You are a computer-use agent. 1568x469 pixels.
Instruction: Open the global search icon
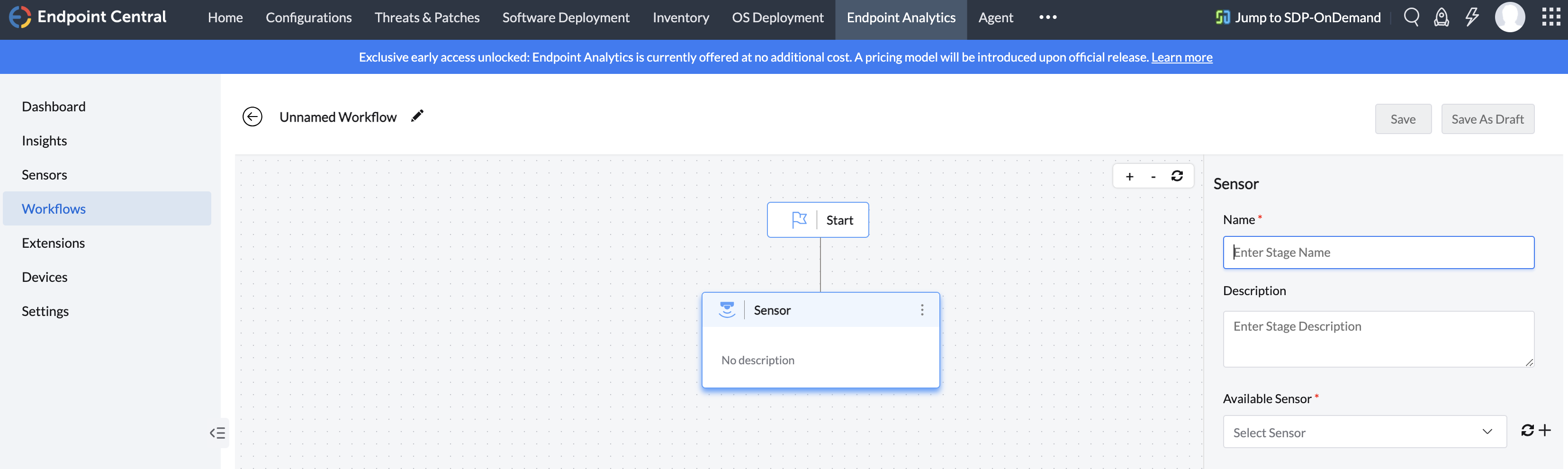click(1411, 17)
